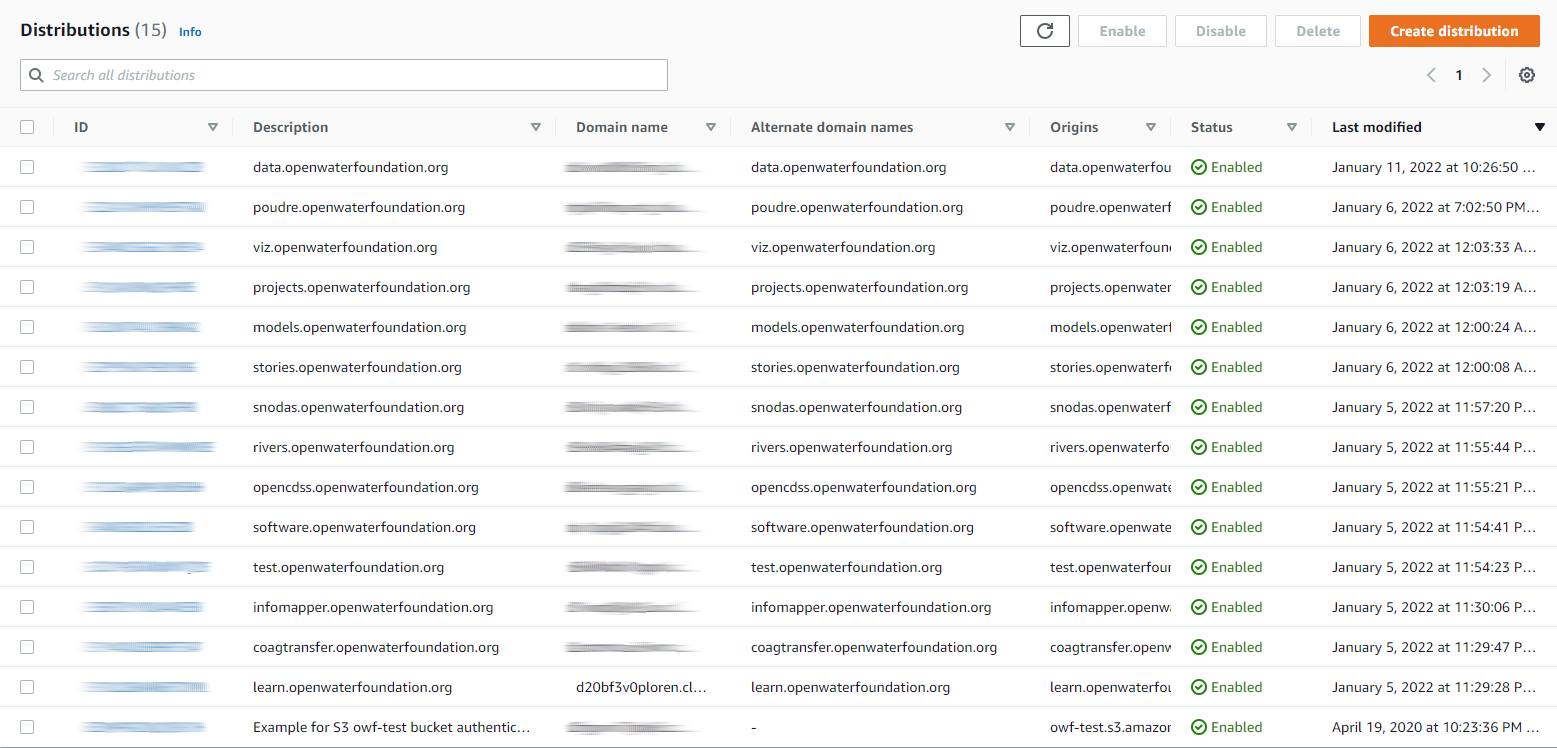The width and height of the screenshot is (1557, 748).
Task: Open Info help link beside Distributions heading
Action: pyautogui.click(x=189, y=31)
